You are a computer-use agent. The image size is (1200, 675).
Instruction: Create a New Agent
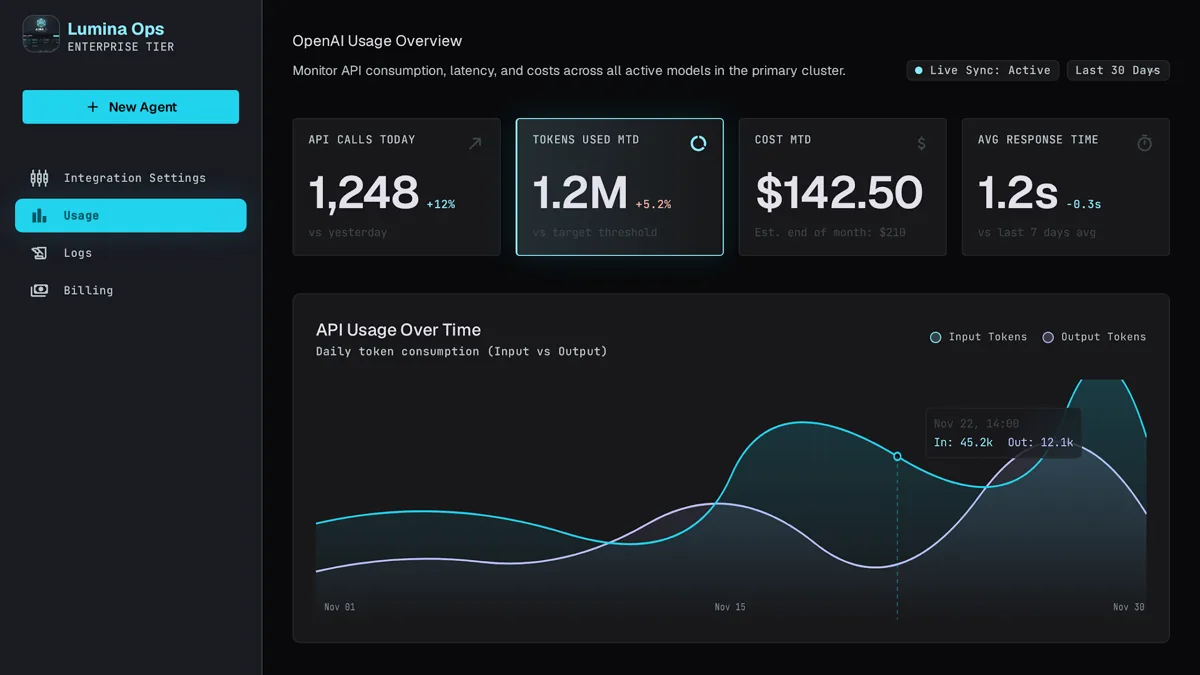131,107
